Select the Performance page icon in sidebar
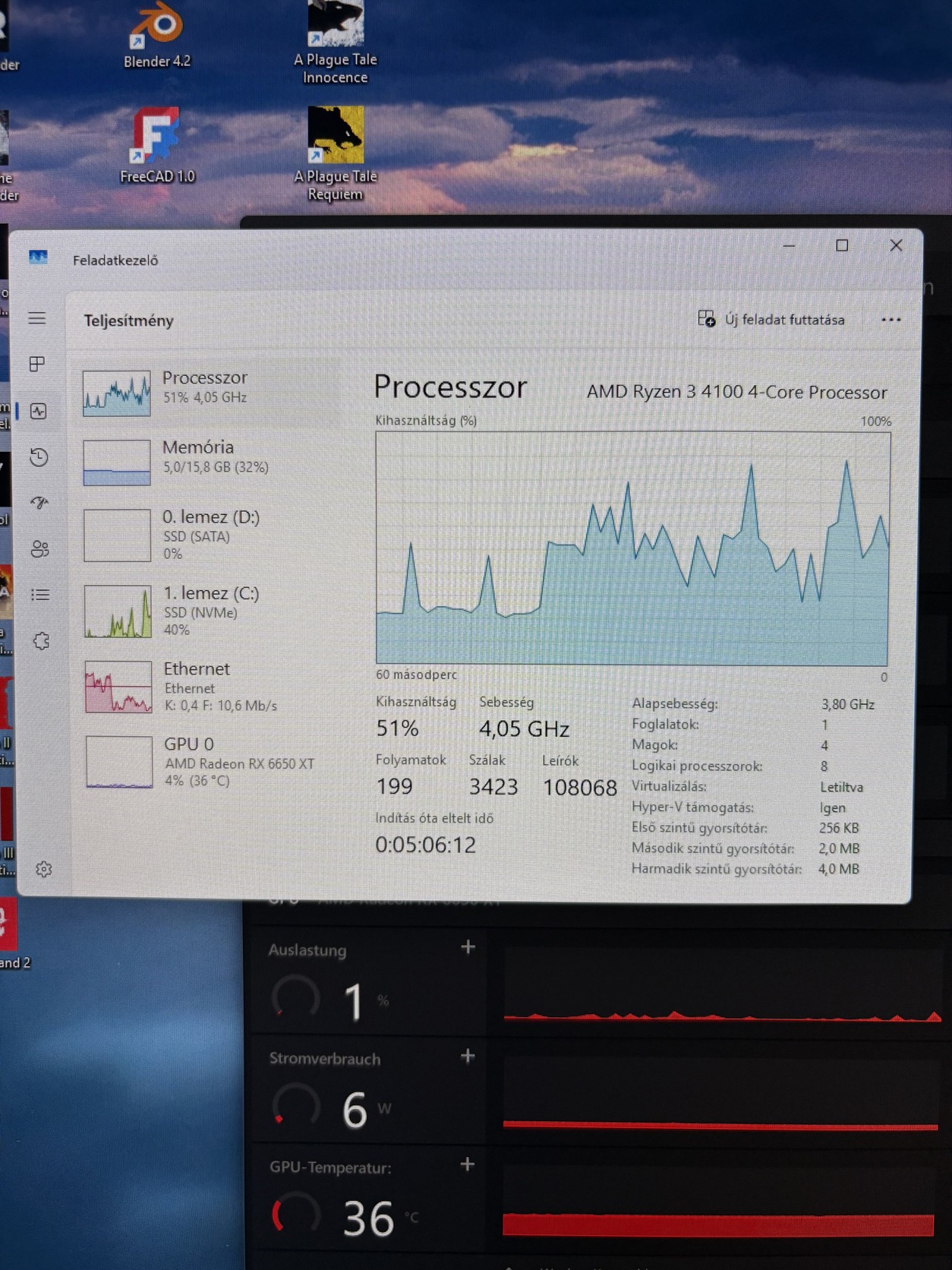The width and height of the screenshot is (952, 1270). (39, 412)
